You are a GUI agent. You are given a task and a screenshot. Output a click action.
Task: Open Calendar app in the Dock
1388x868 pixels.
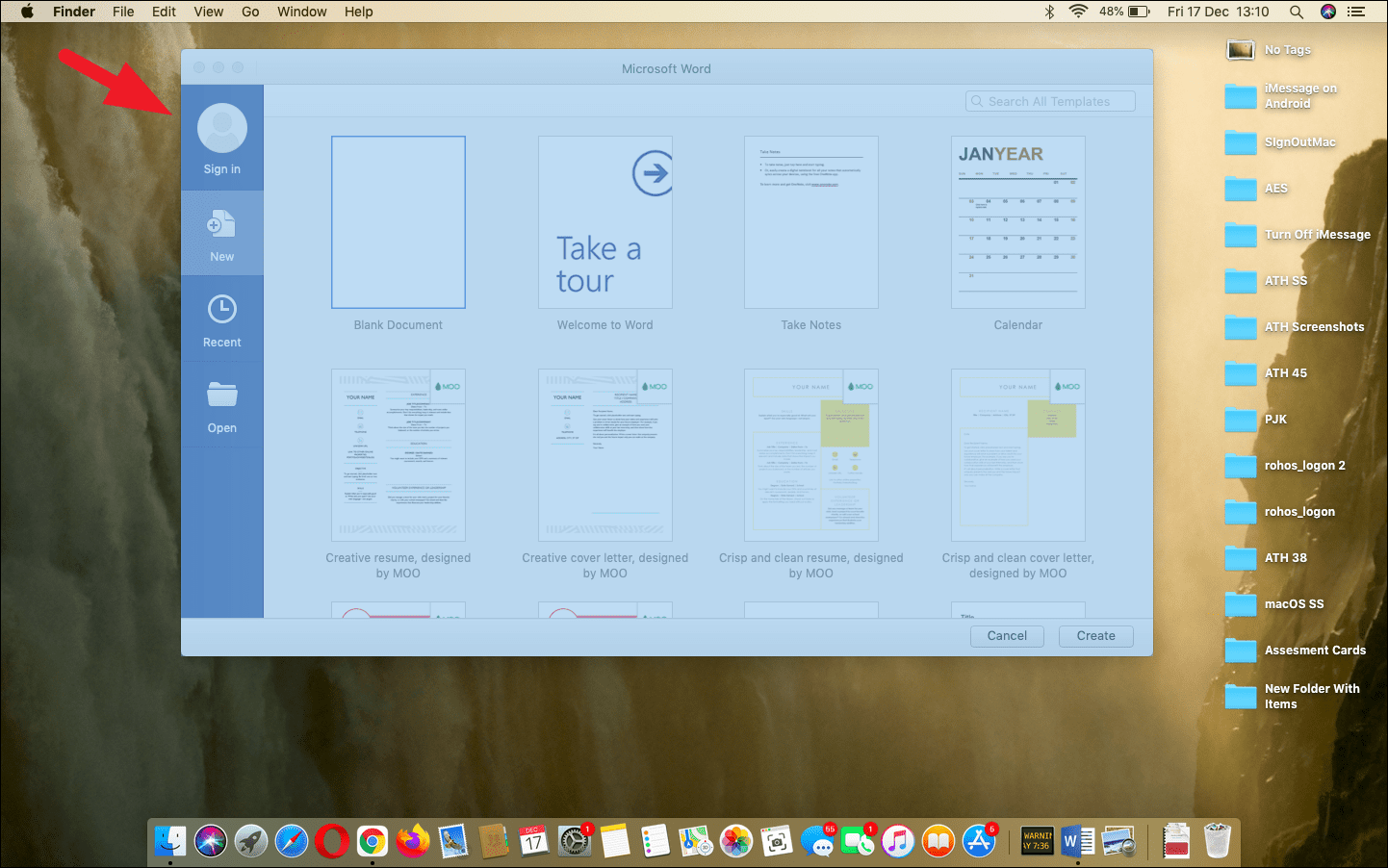(533, 842)
